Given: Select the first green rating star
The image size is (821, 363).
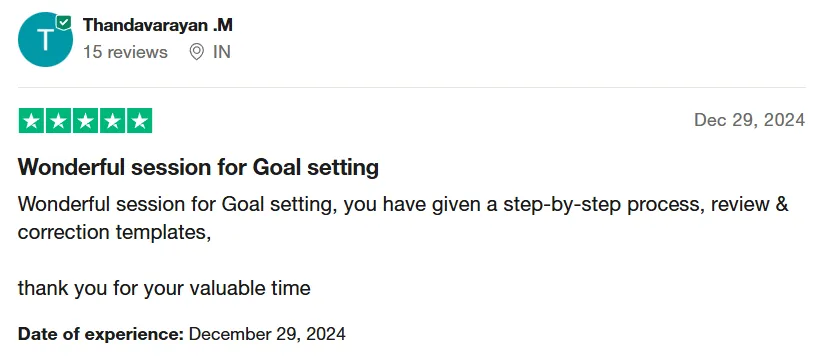Looking at the screenshot, I should click(x=32, y=120).
